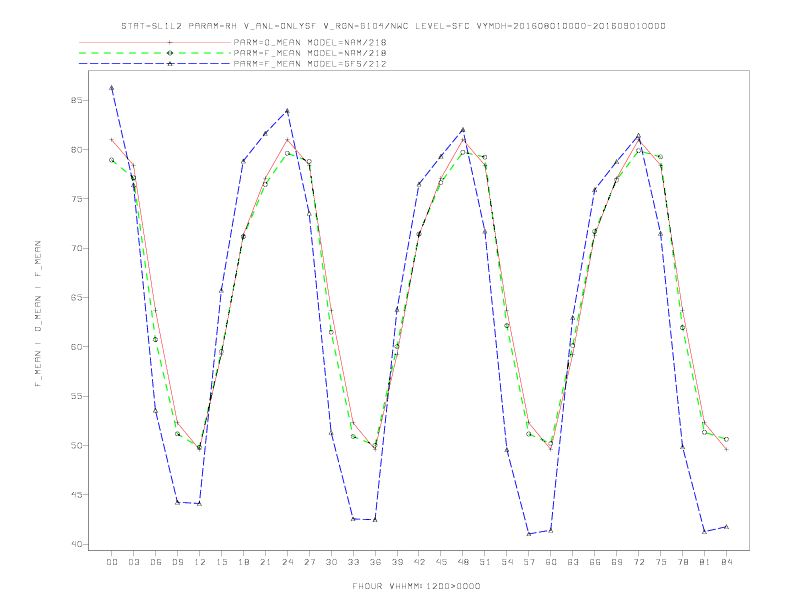Viewport: 792px width, 612px height.
Task: Click x-axis forecast hour label 72
Action: 639,562
